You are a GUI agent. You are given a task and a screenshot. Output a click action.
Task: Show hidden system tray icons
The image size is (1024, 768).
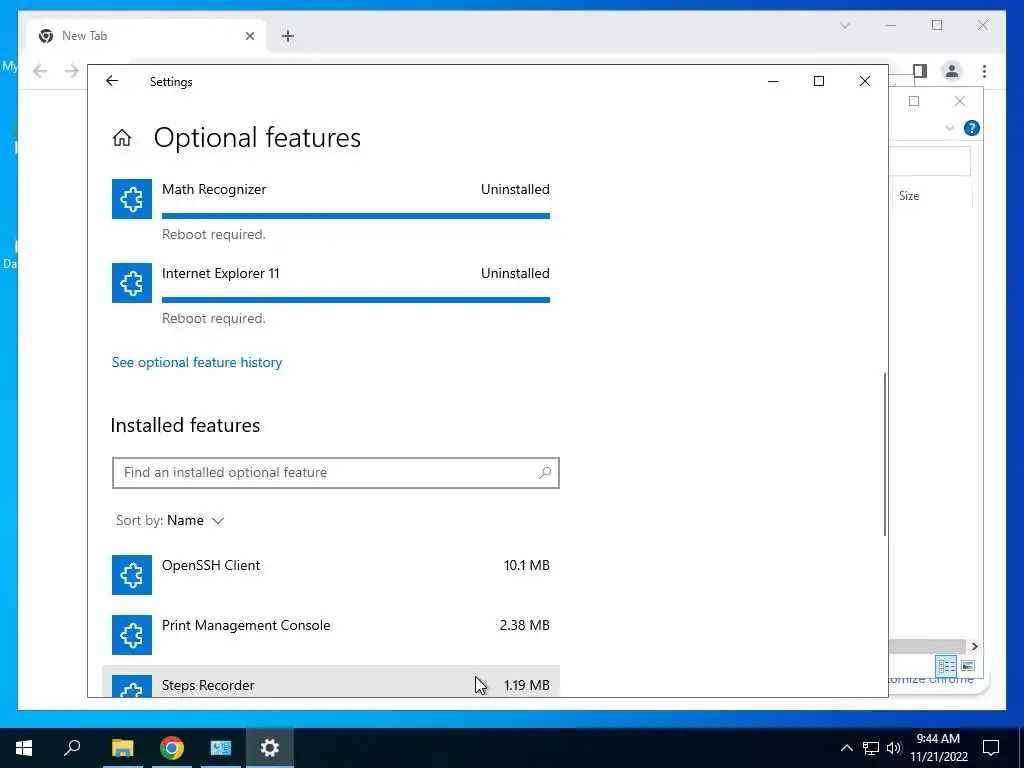tap(846, 748)
